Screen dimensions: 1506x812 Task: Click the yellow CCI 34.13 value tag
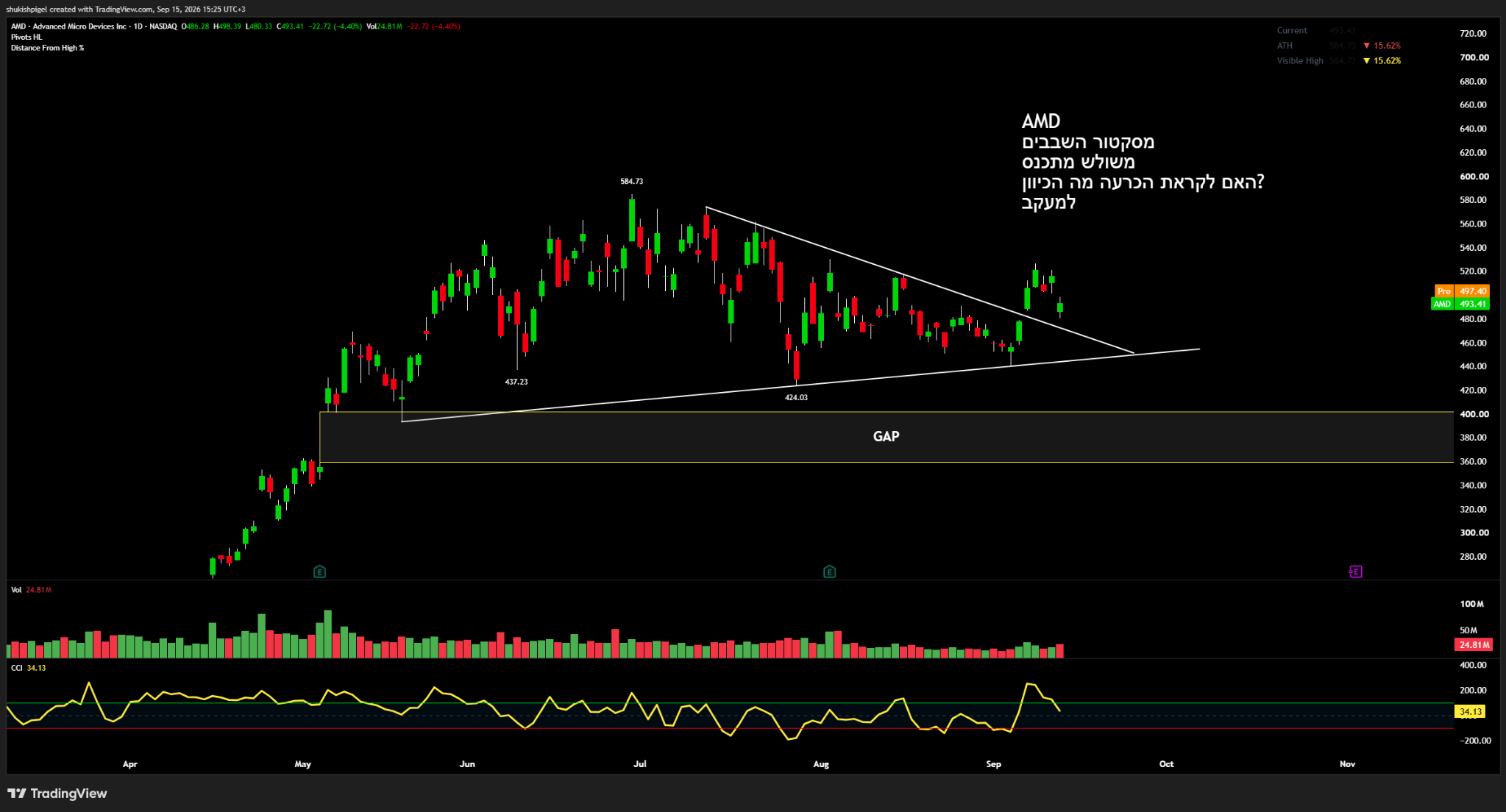(x=1471, y=711)
